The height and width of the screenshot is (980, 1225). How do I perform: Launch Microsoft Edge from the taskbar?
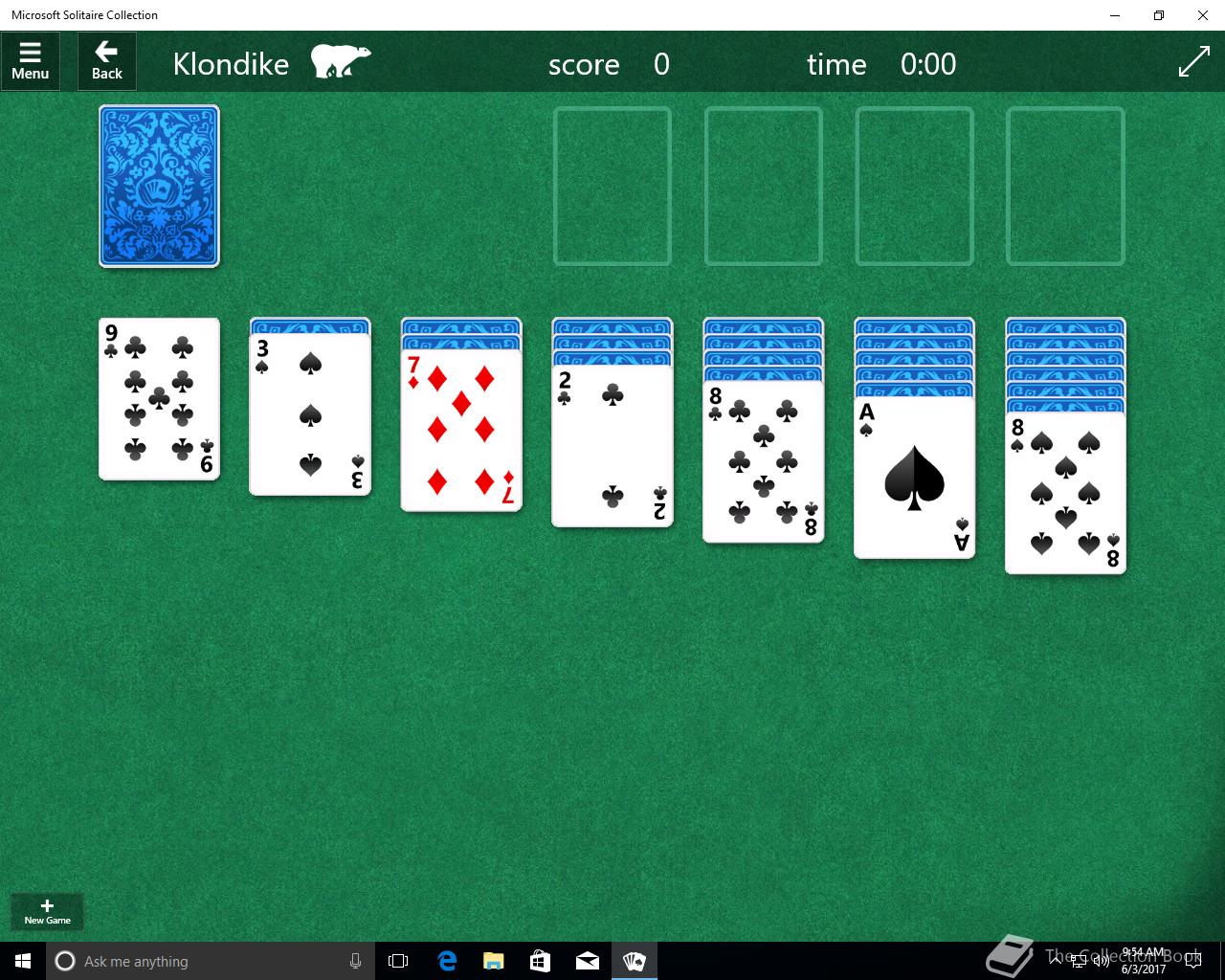coord(447,961)
